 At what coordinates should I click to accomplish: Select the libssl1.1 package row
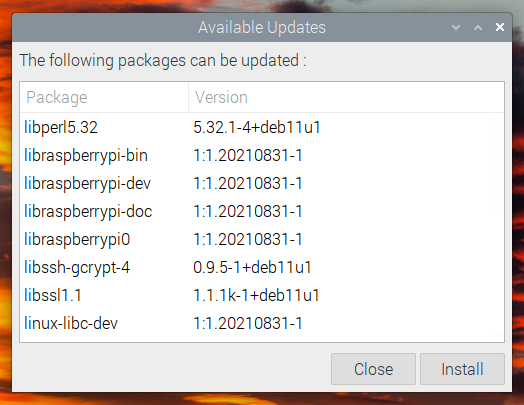(x=262, y=295)
